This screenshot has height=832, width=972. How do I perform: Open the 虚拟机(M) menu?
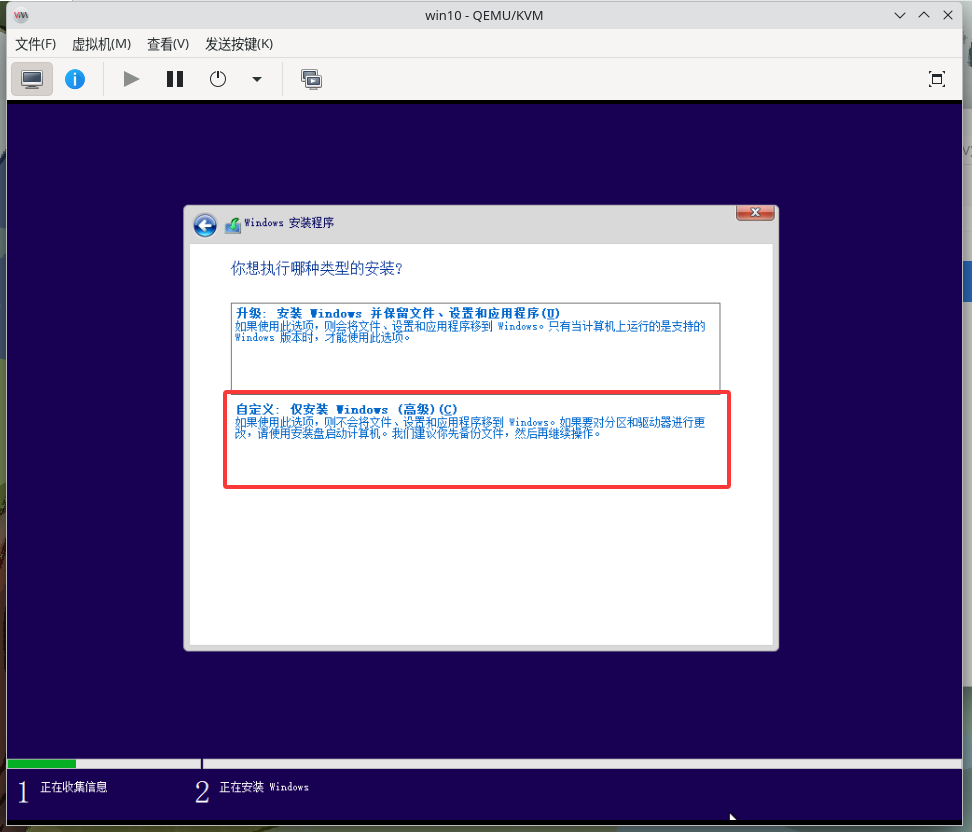[x=102, y=44]
